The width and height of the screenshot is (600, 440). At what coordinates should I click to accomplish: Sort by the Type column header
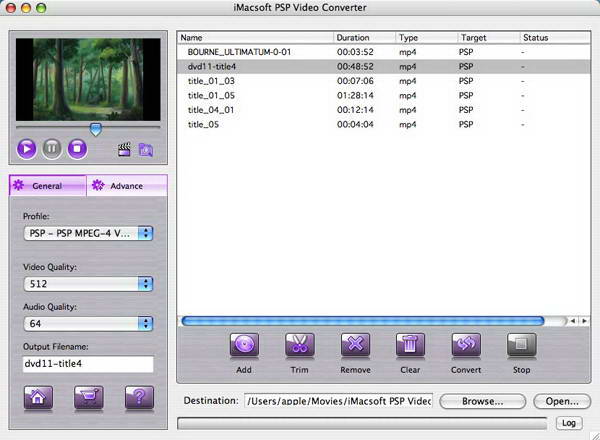pyautogui.click(x=427, y=37)
